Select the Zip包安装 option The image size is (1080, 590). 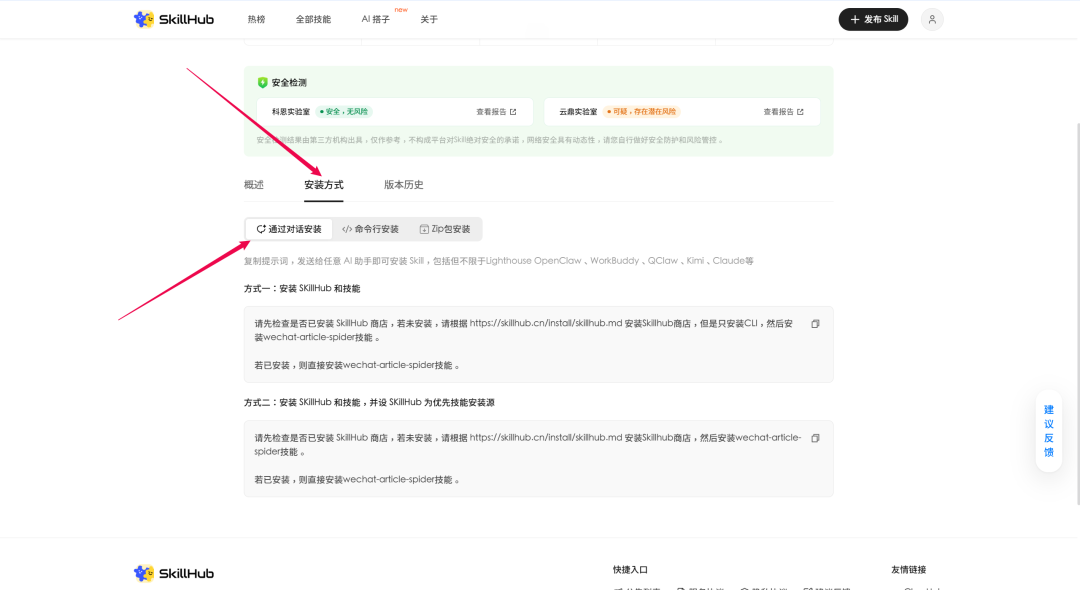pos(445,229)
